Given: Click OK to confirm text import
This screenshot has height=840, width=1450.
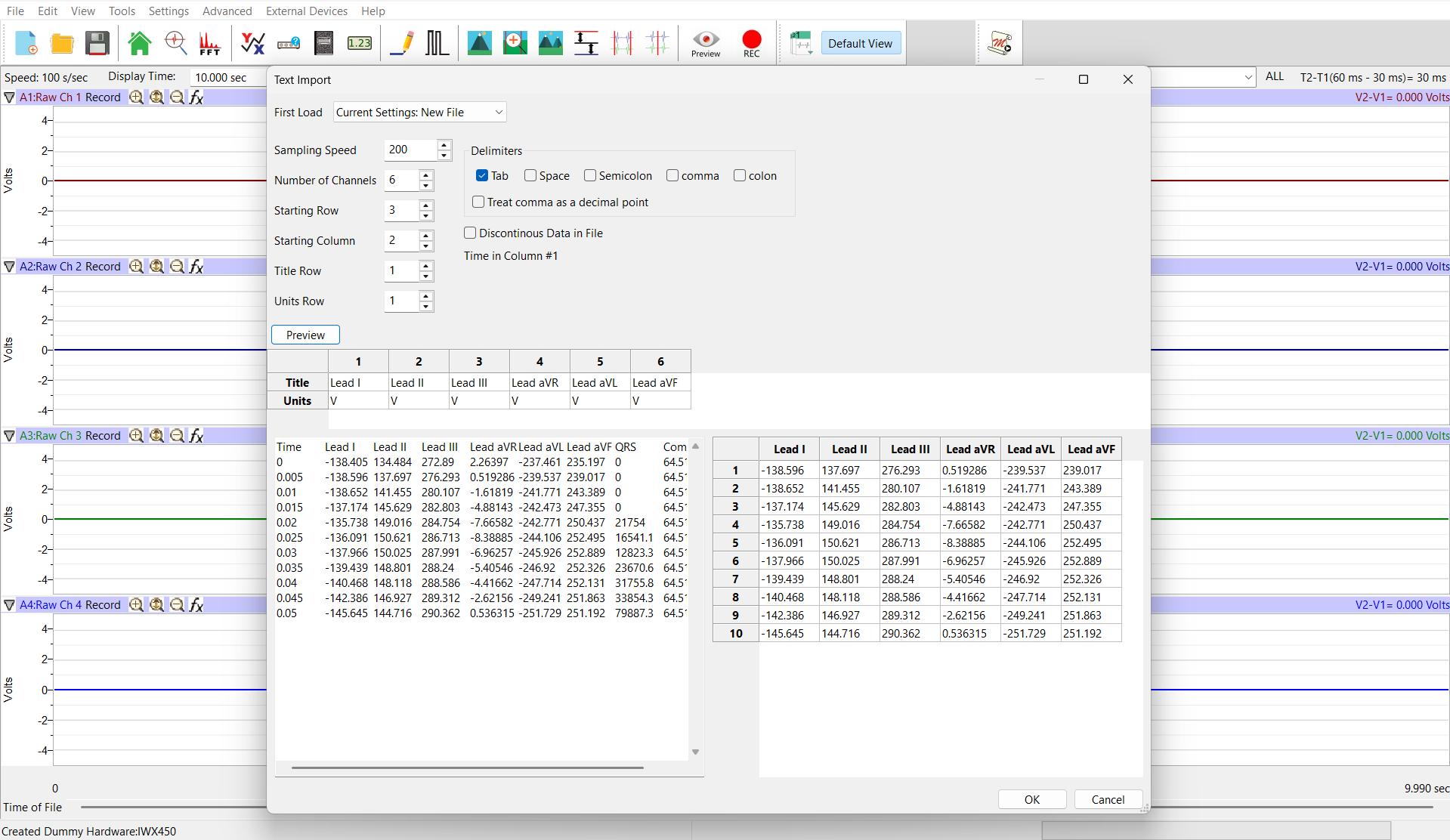Looking at the screenshot, I should pyautogui.click(x=1032, y=799).
